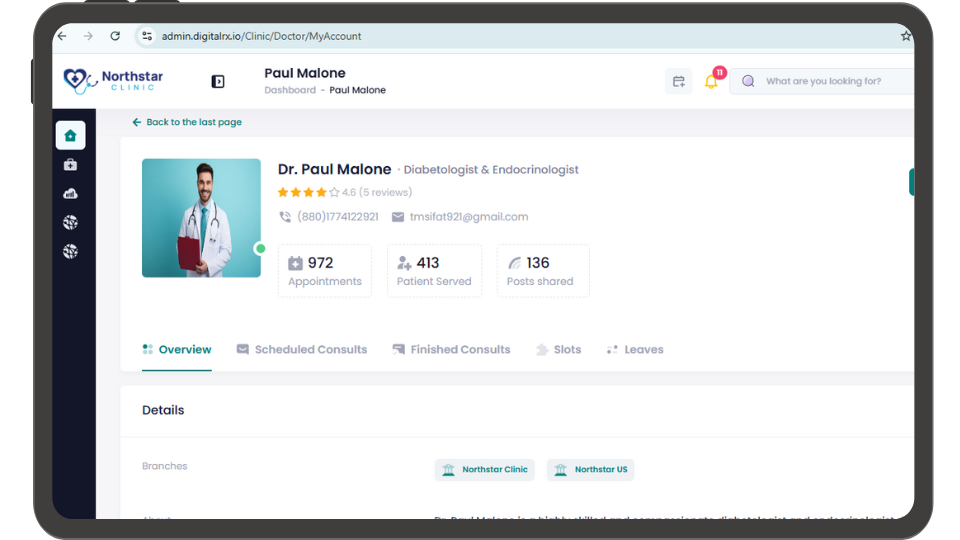Viewport: 960px width, 540px height.
Task: Click the green online status dot
Action: (x=260, y=249)
